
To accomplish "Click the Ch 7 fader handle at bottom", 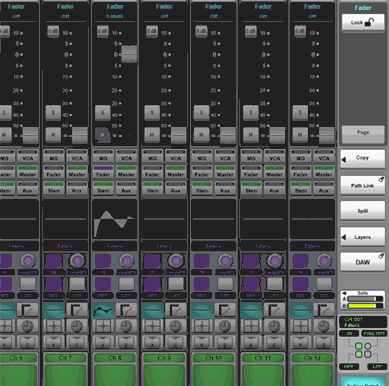I will [80, 135].
